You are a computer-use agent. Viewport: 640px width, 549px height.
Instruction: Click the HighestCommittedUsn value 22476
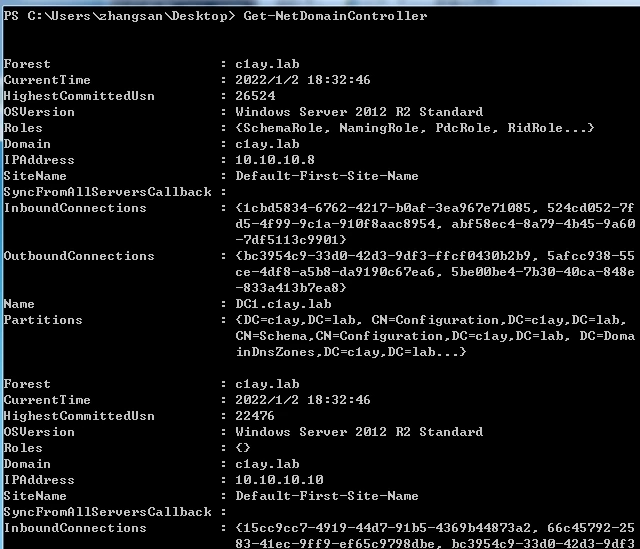pos(255,416)
